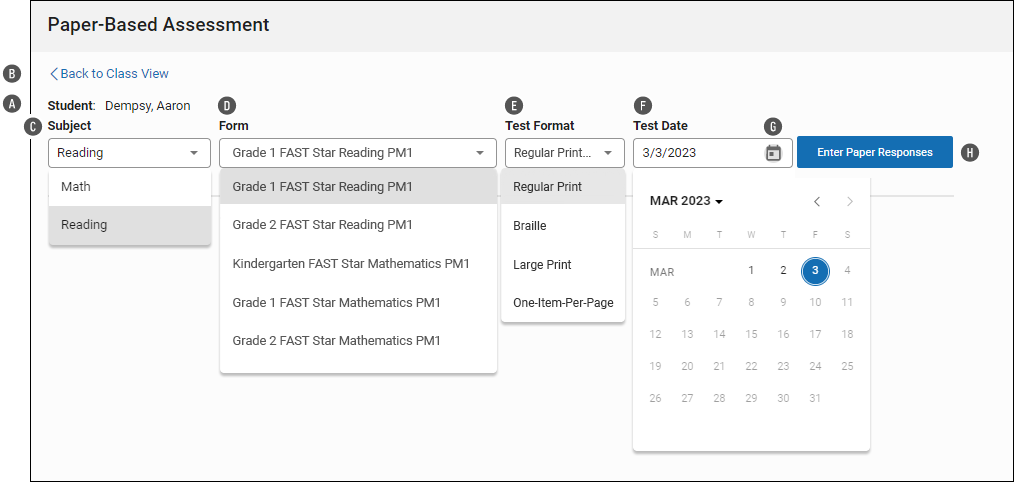The width and height of the screenshot is (1014, 482).
Task: Select One-Item-Per-Page format
Action: pyautogui.click(x=563, y=303)
